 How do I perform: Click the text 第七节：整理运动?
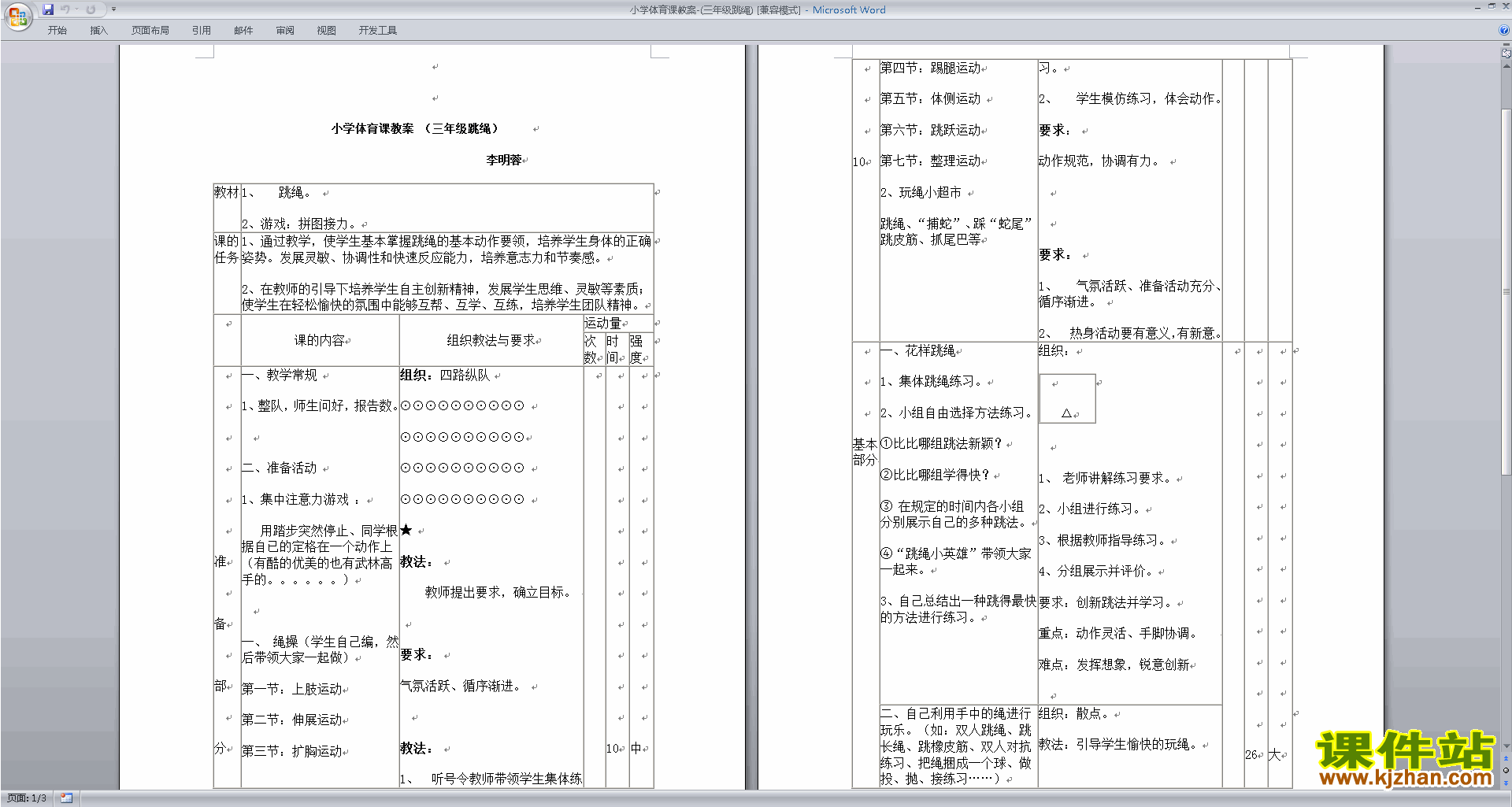[931, 161]
